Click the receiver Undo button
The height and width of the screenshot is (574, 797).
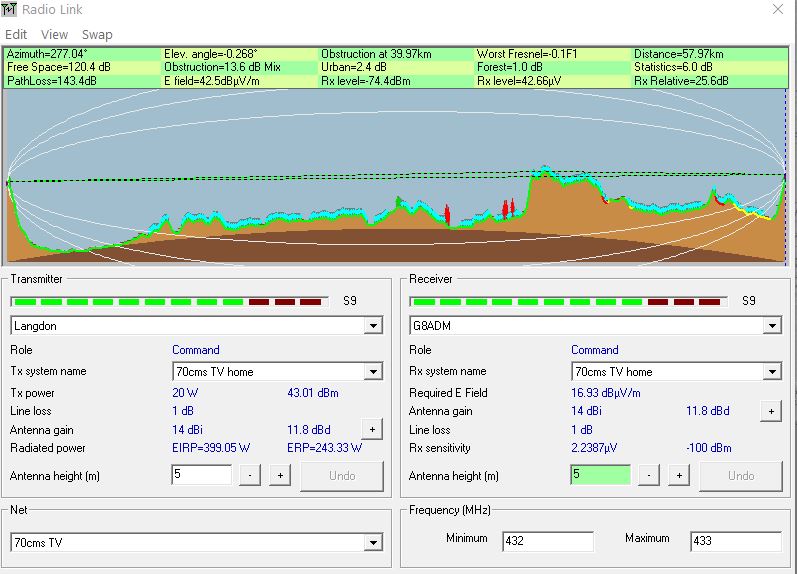[x=741, y=476]
